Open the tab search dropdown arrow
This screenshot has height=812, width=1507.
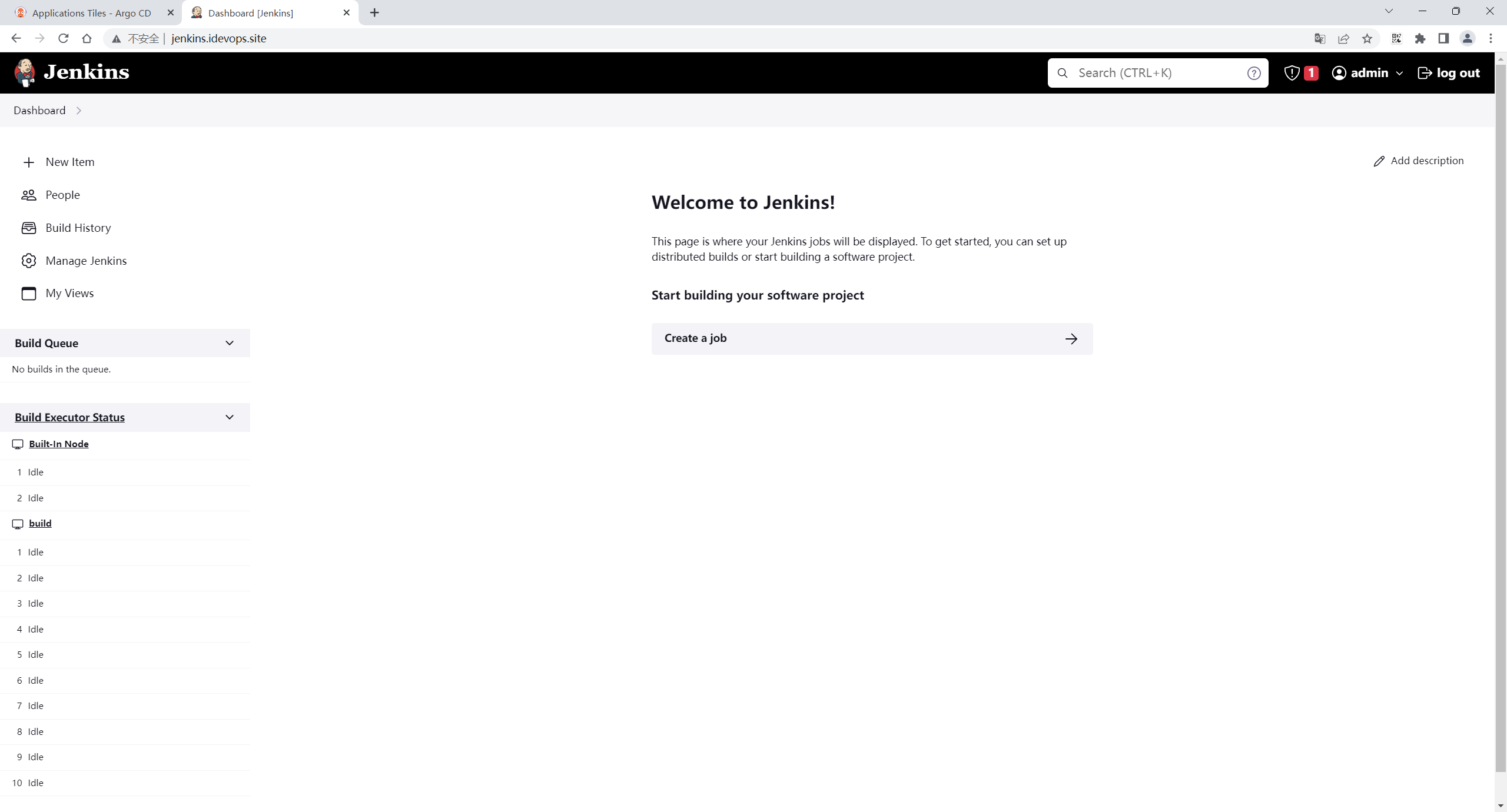tap(1389, 11)
